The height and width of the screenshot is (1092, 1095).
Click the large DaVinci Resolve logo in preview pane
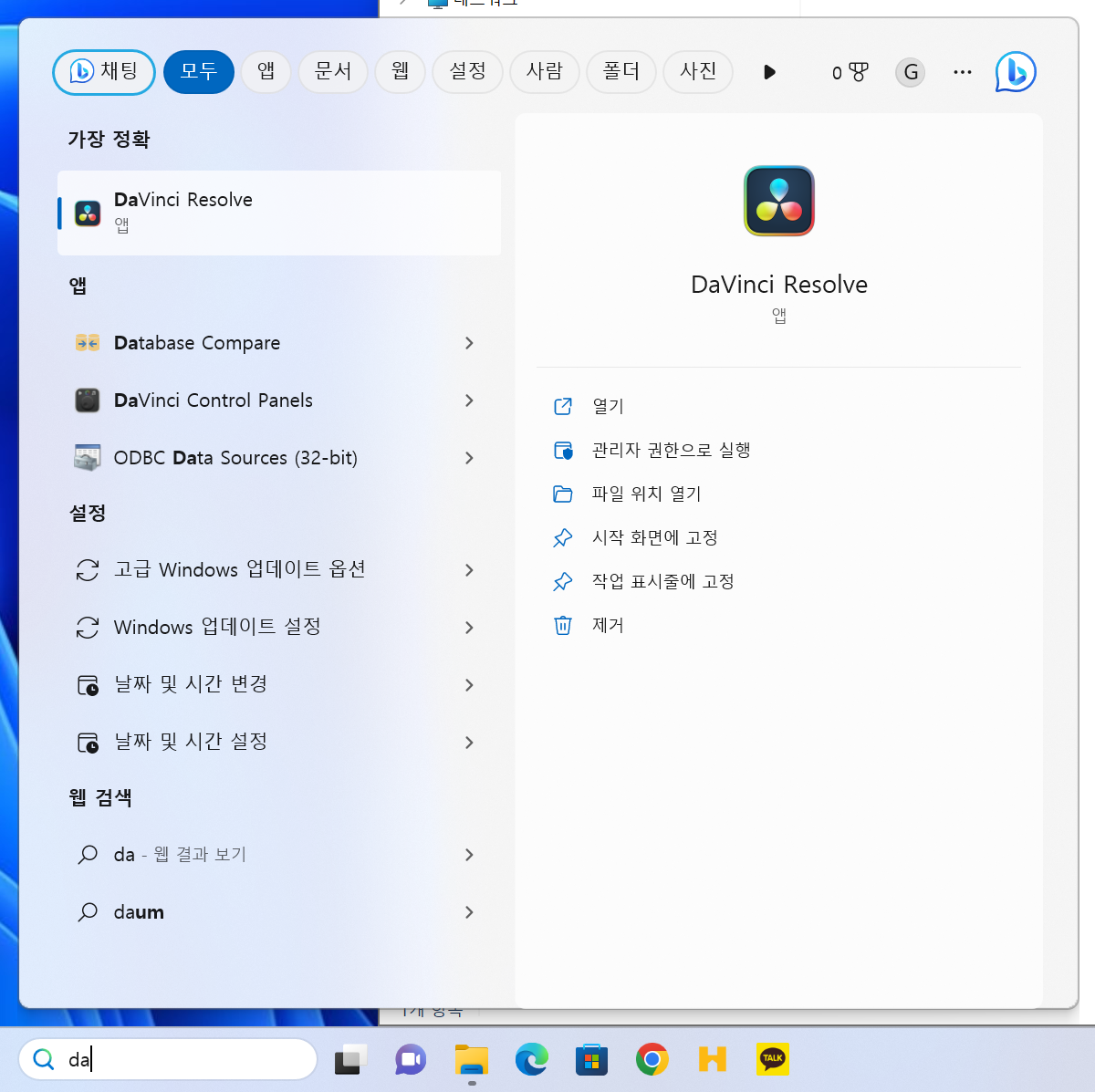[778, 201]
